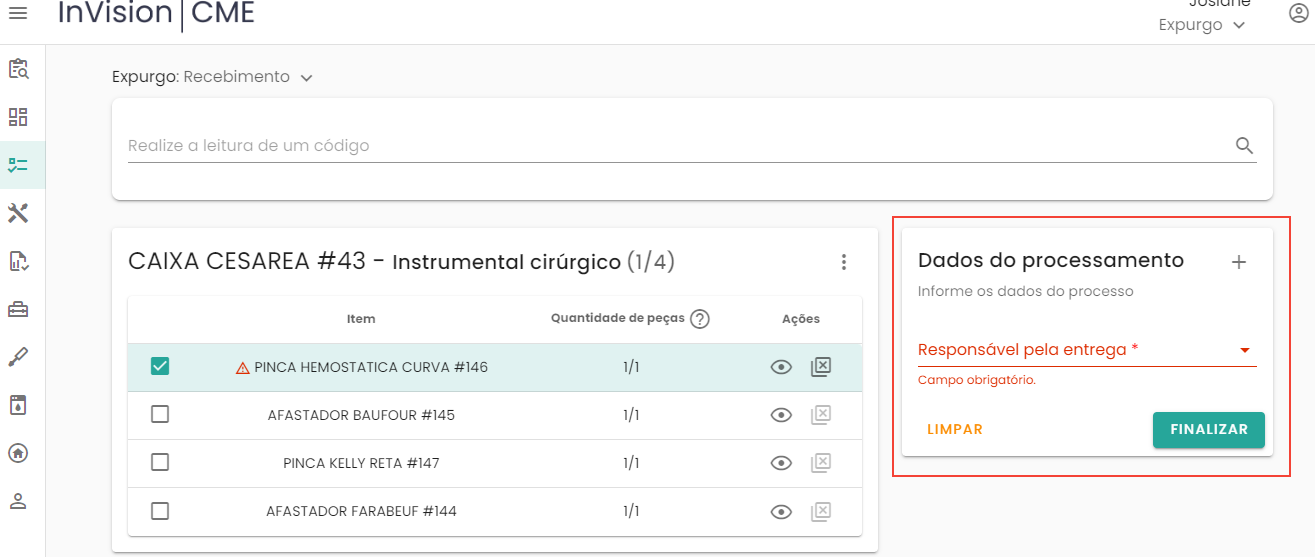Open the dashboard grid icon in sidebar

(18, 117)
